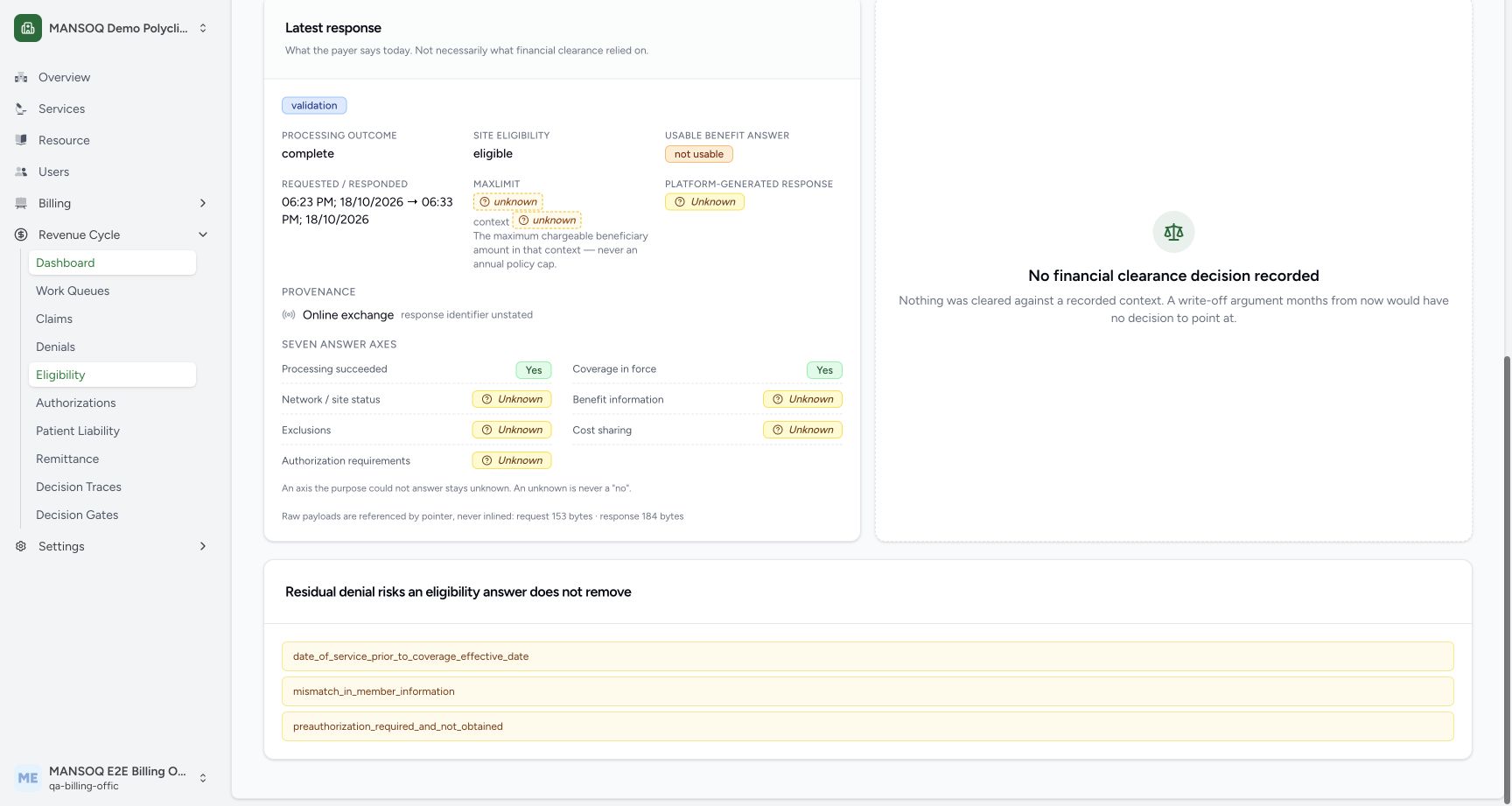1512x806 pixels.
Task: Click Platform-generated response Unknown badge
Action: click(704, 202)
